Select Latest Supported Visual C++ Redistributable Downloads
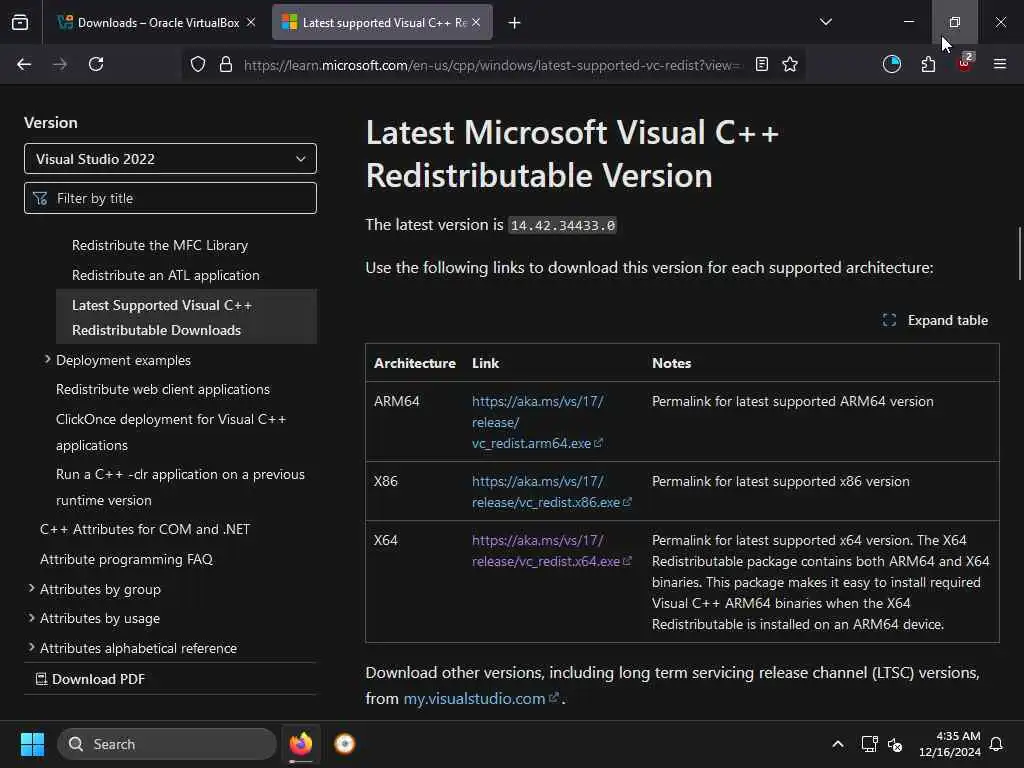This screenshot has height=768, width=1024. 187,317
